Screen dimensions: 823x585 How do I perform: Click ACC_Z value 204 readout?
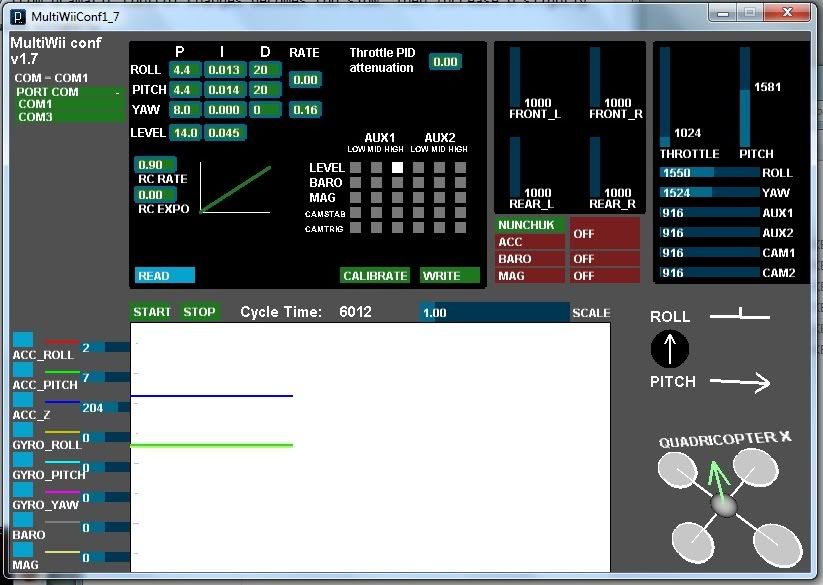pos(92,408)
